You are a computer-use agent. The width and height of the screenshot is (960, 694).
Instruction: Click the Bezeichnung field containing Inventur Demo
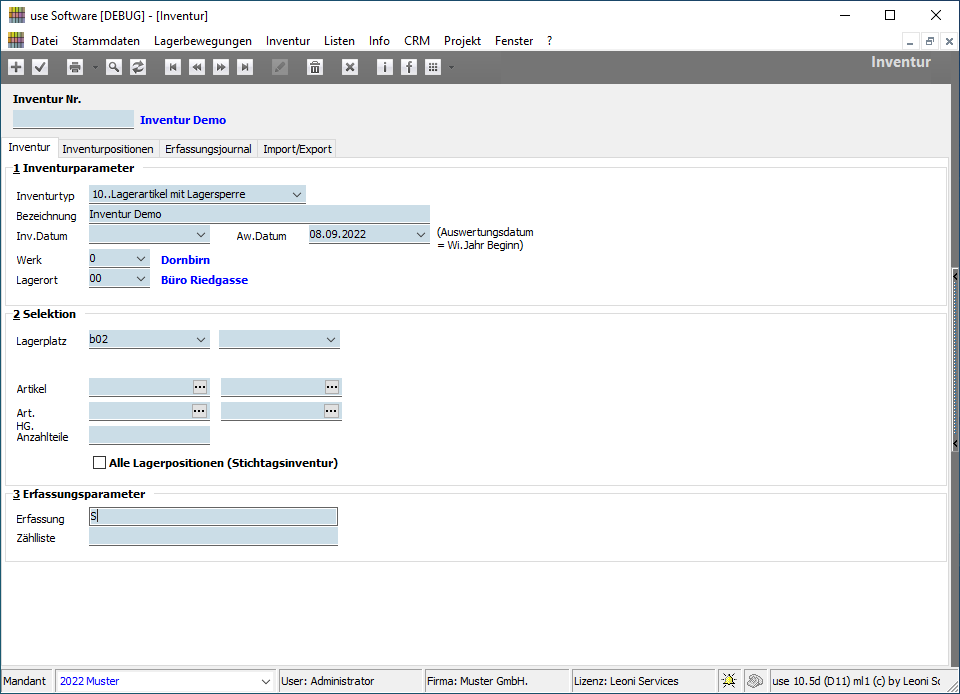(x=259, y=214)
